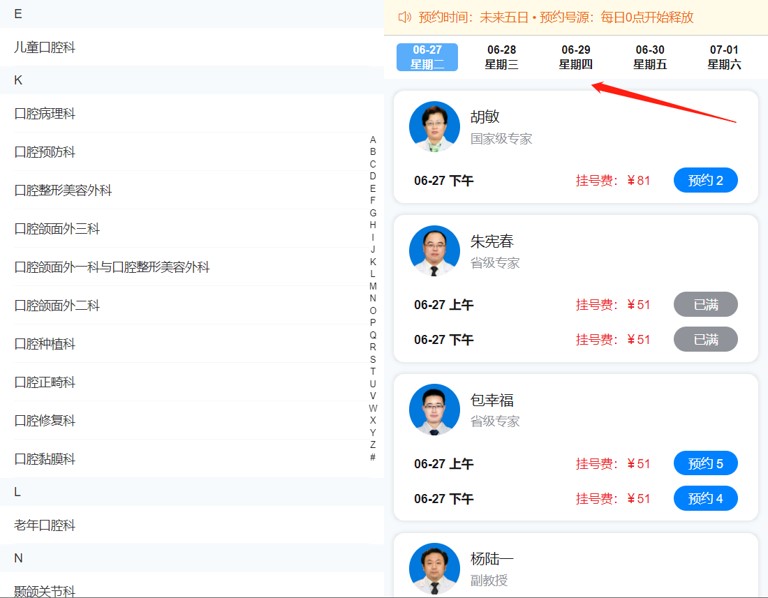
Task: Open 杨陆一 doctor avatar photo
Action: (434, 568)
